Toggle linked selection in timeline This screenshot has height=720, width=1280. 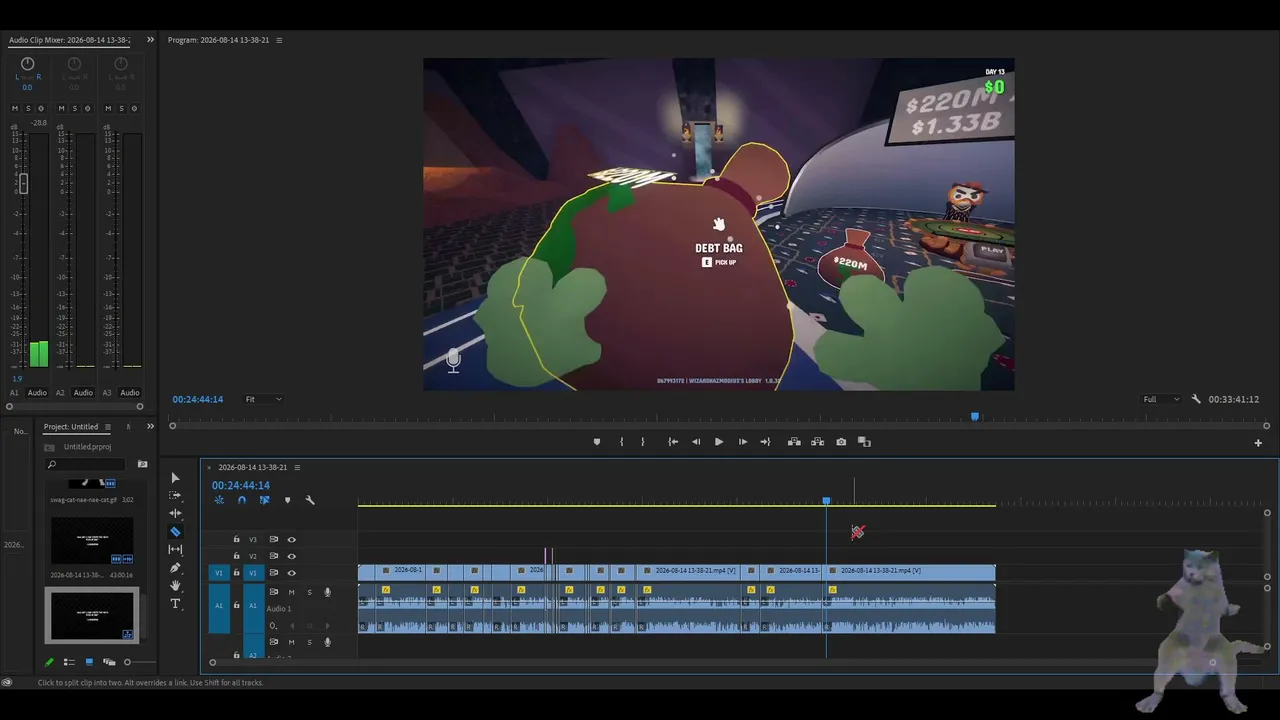pos(264,500)
